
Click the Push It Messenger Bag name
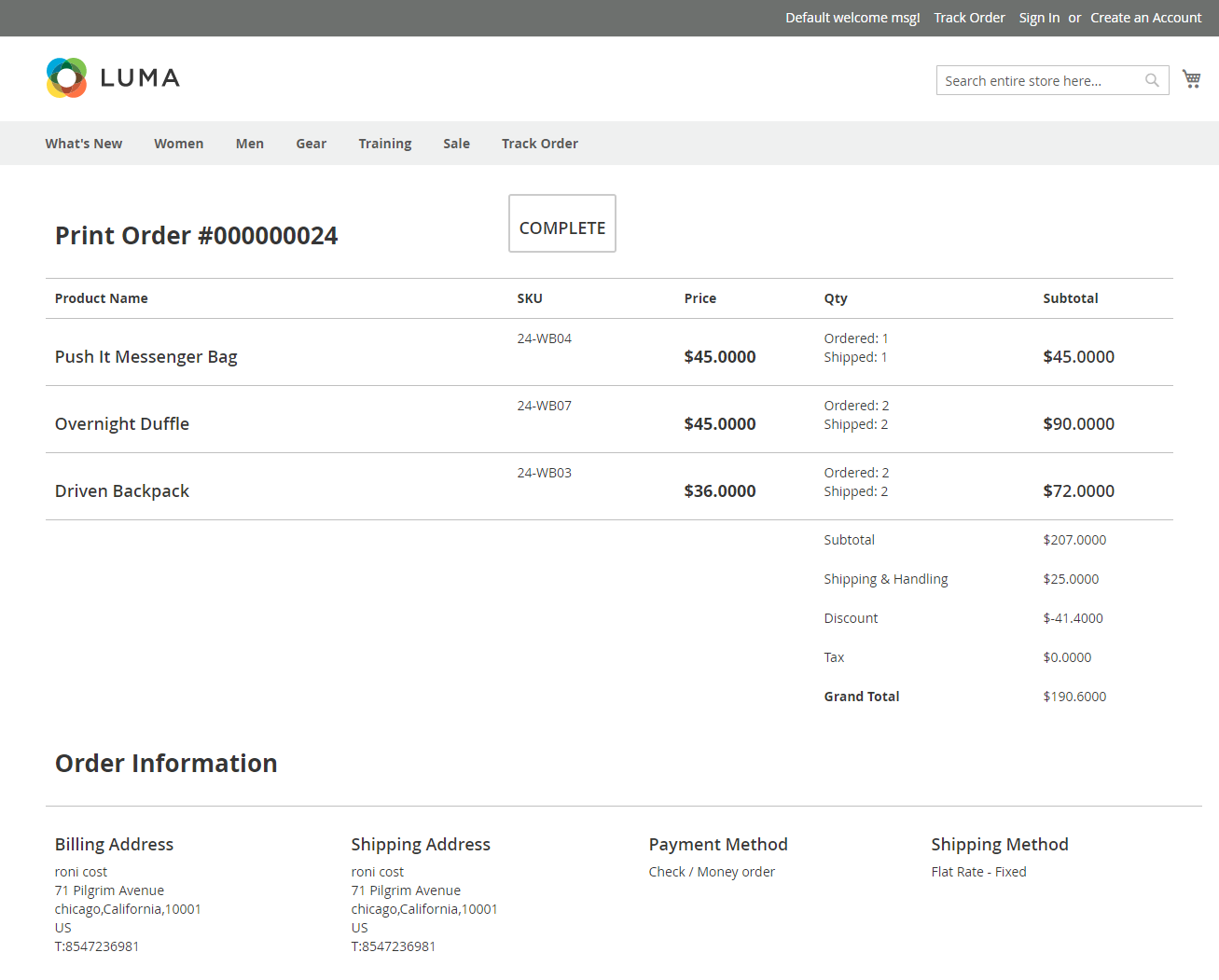[x=145, y=357]
